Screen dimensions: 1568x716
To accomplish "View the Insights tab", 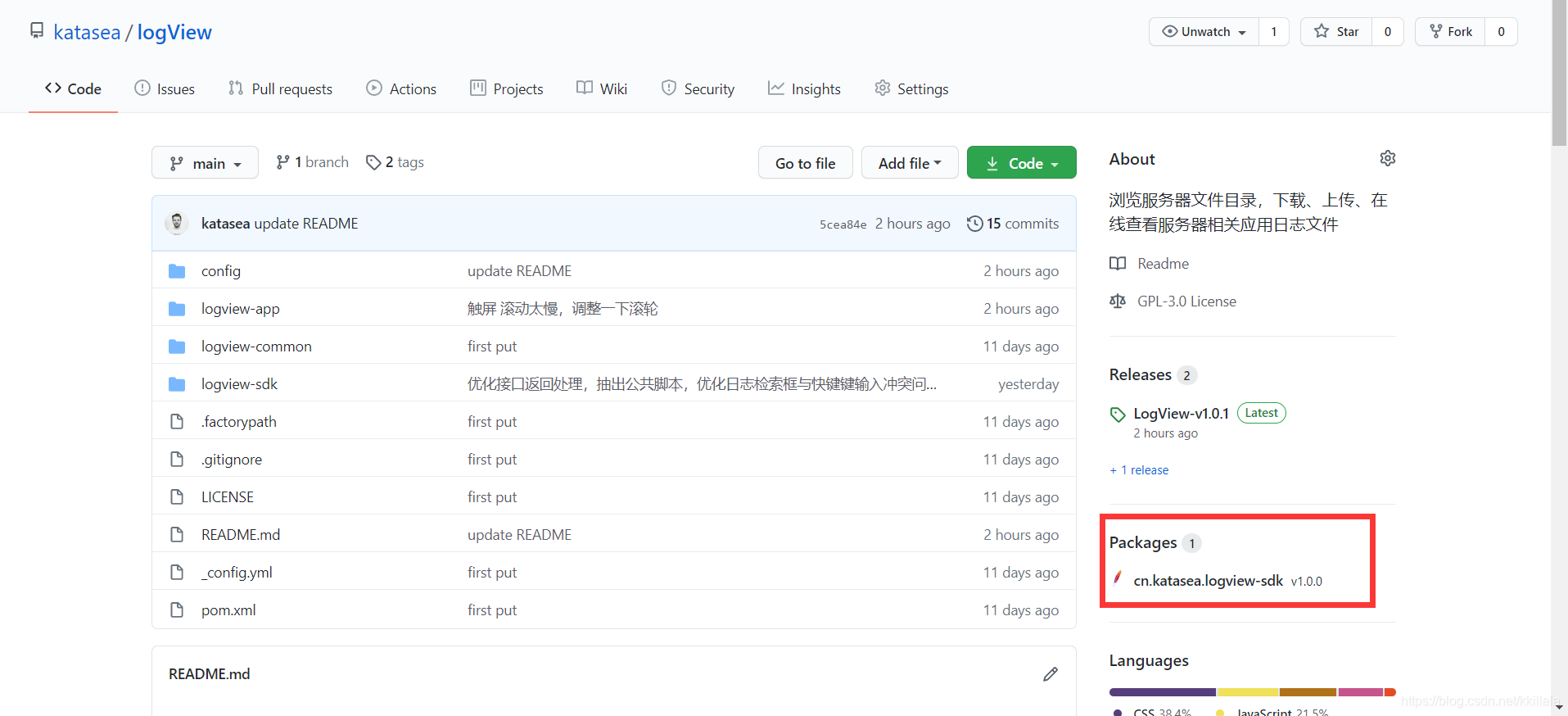I will (x=804, y=88).
